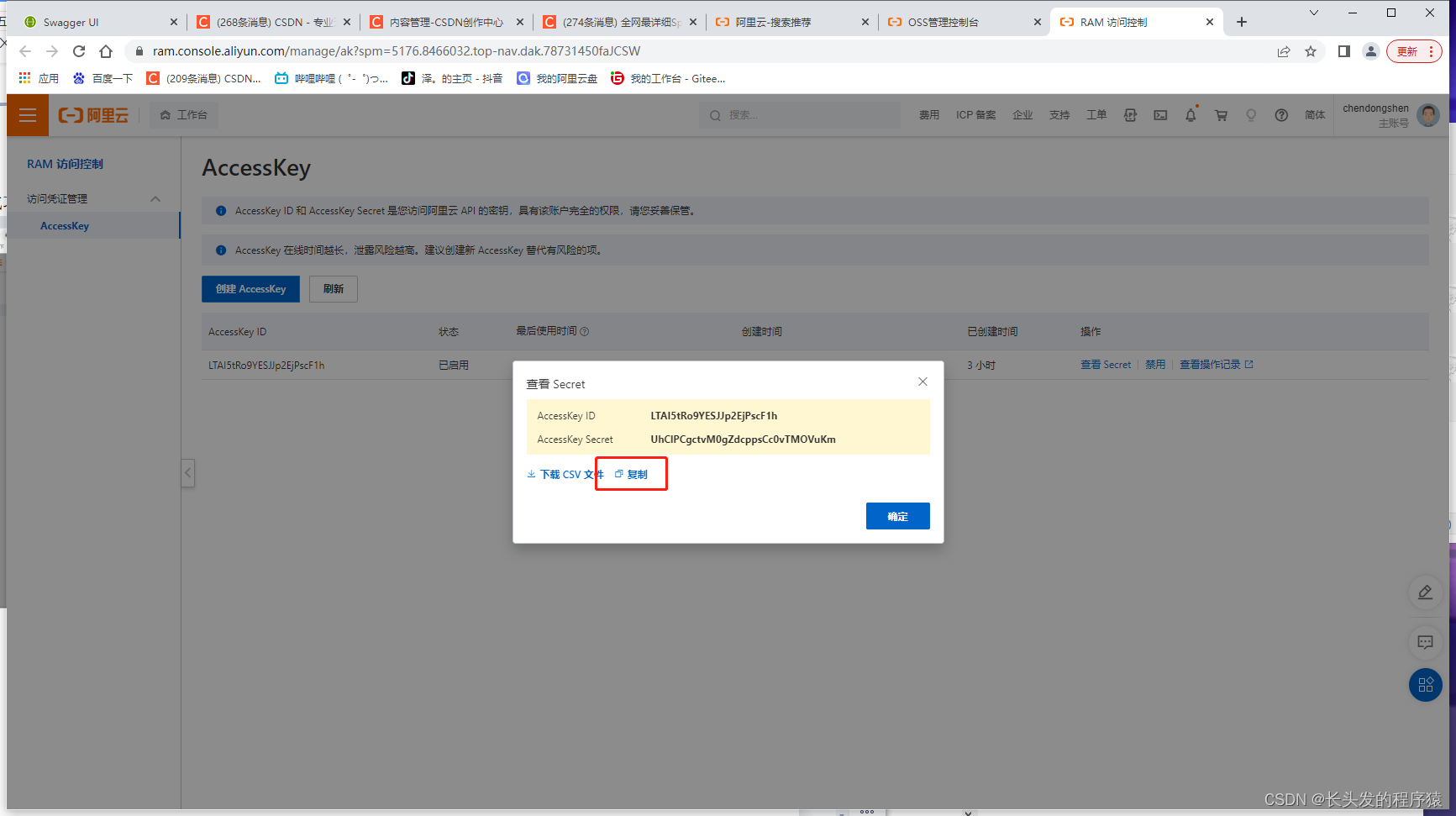Open the tab search dropdown arrow

tap(1314, 13)
